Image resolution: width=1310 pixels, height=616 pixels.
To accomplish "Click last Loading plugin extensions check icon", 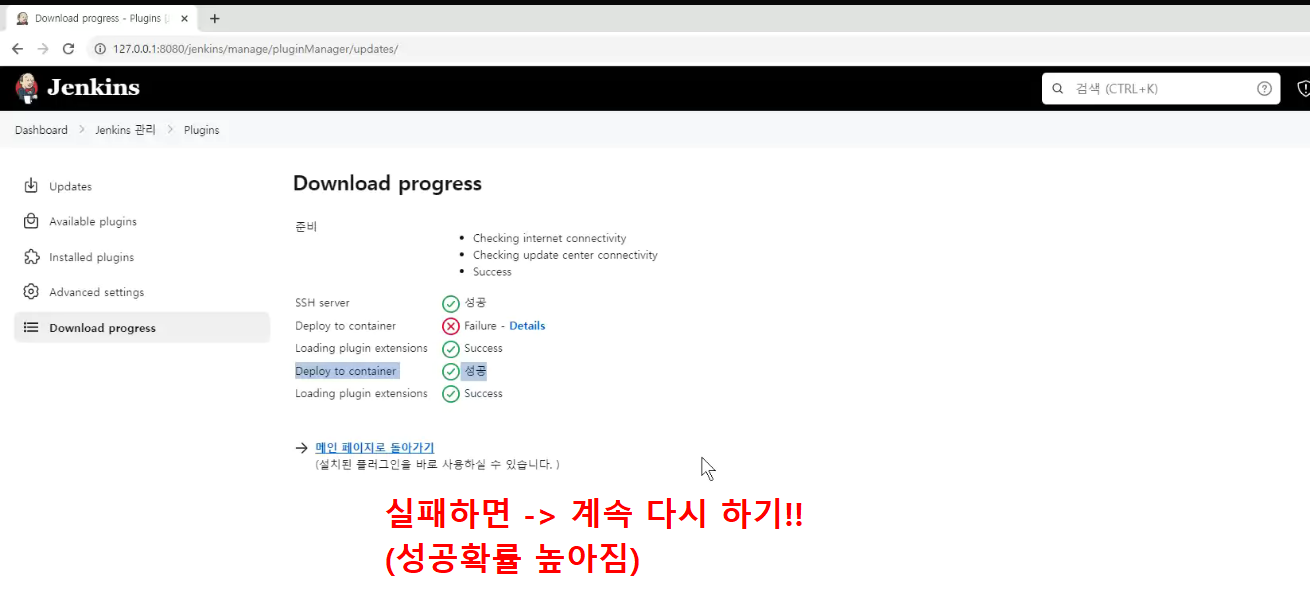I will click(451, 394).
